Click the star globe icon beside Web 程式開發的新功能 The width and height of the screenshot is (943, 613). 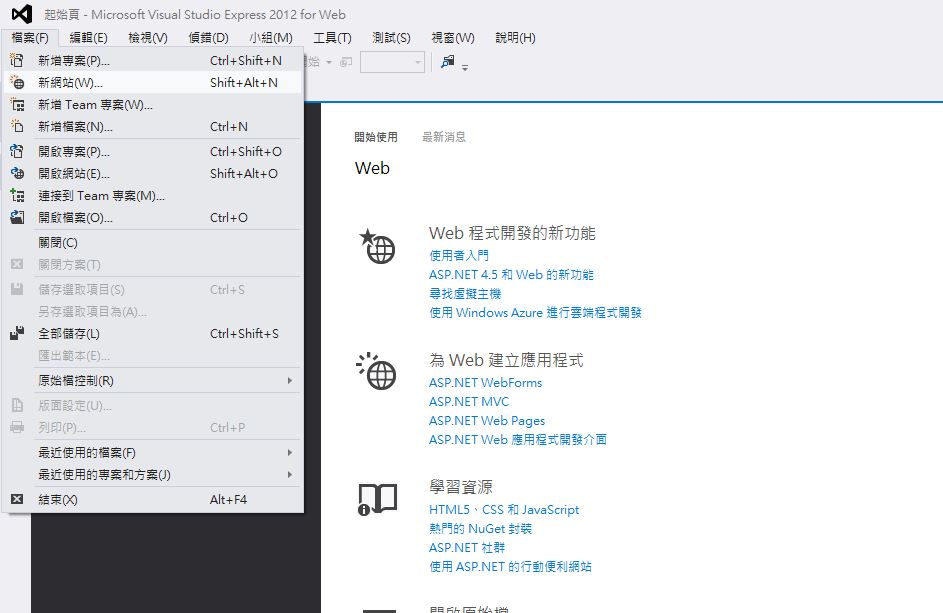[377, 246]
